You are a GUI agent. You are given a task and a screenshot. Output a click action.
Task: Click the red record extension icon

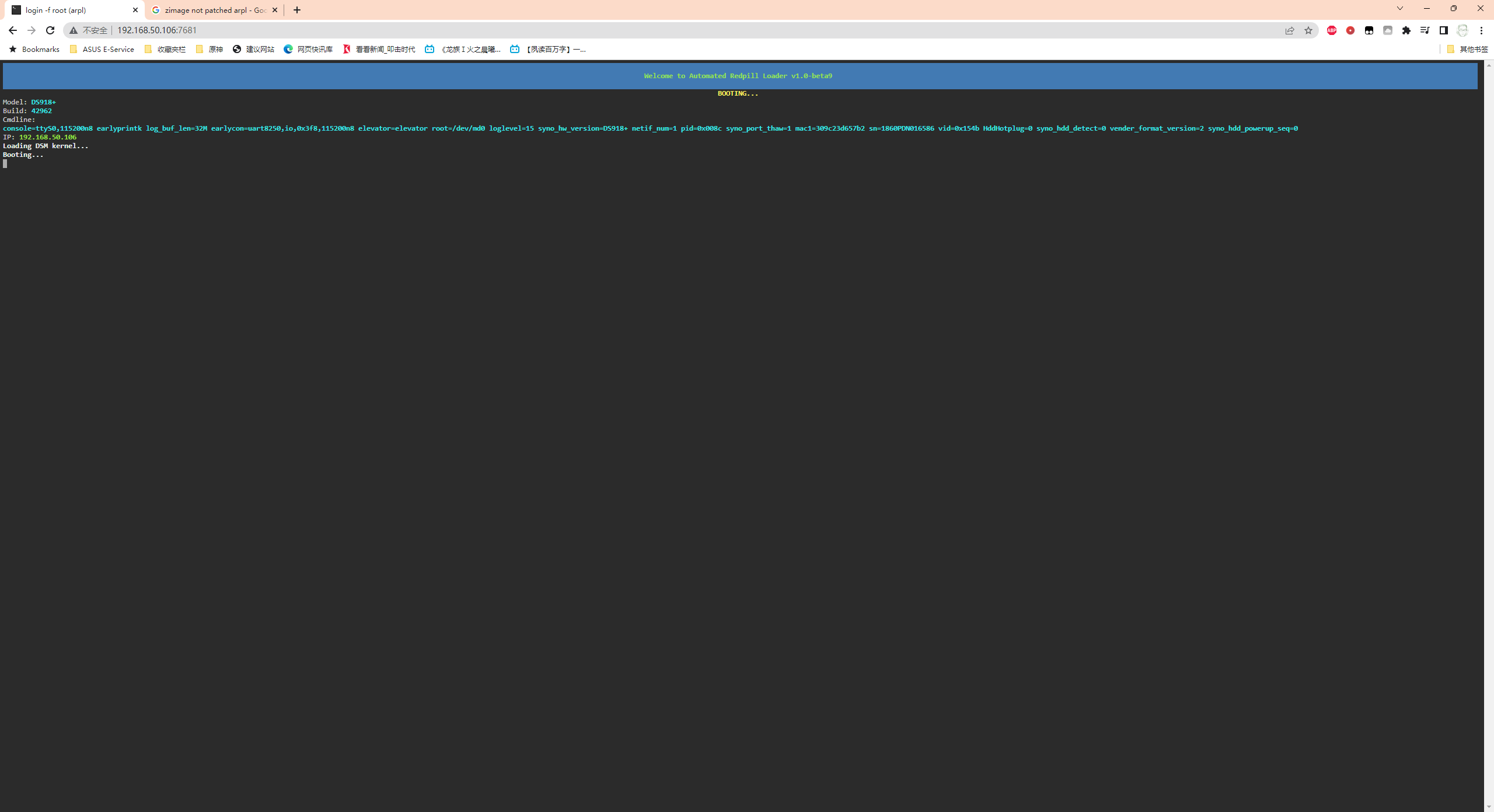coord(1350,30)
